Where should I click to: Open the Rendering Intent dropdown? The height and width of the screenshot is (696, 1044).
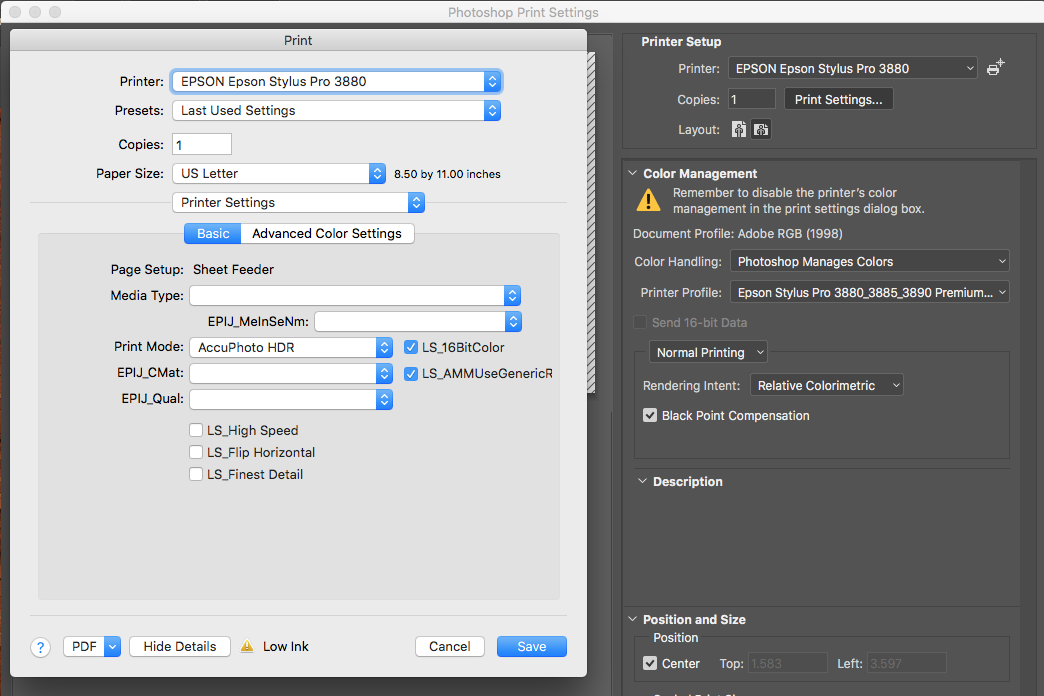click(x=826, y=385)
